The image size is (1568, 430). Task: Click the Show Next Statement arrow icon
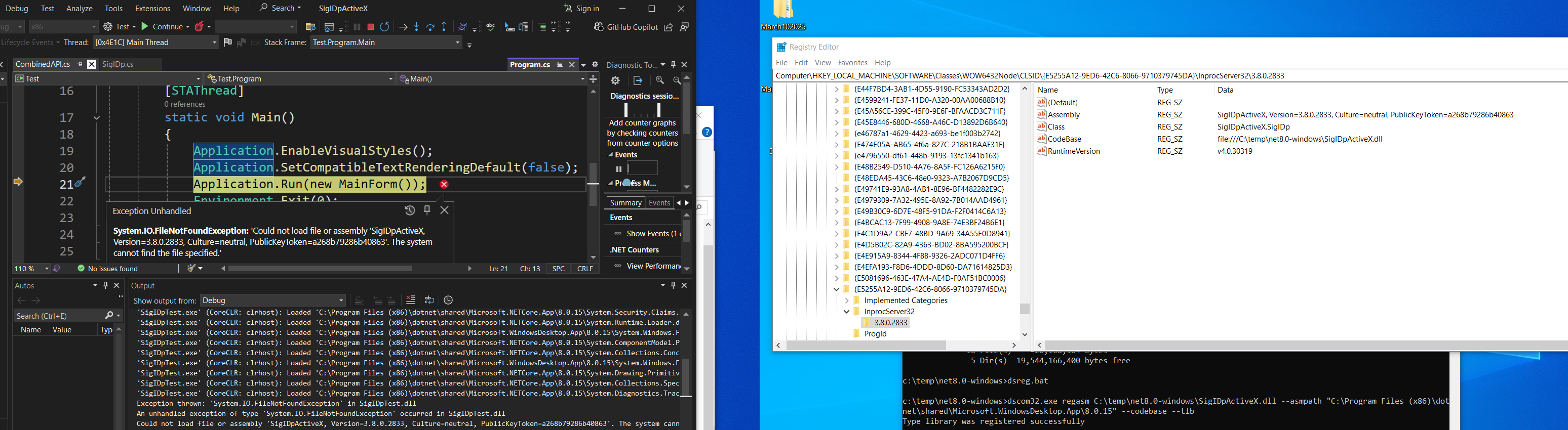(x=403, y=27)
